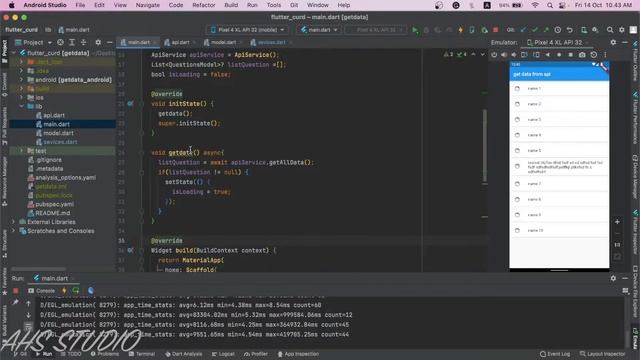The image size is (640, 360).
Task: Click expand all icon in Project panel
Action: (x=72, y=42)
